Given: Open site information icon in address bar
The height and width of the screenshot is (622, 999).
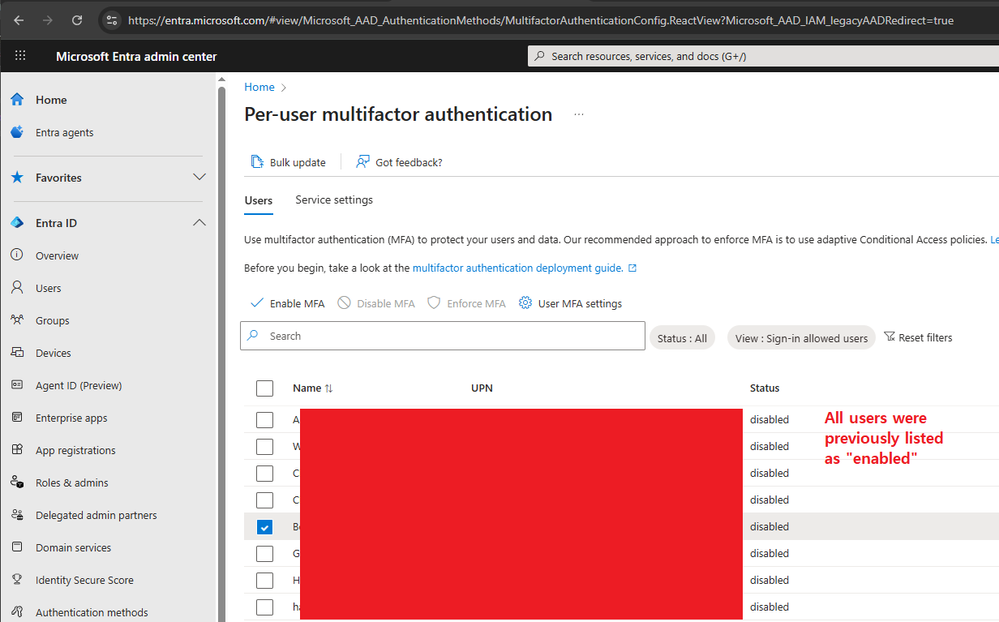Looking at the screenshot, I should click(x=111, y=20).
